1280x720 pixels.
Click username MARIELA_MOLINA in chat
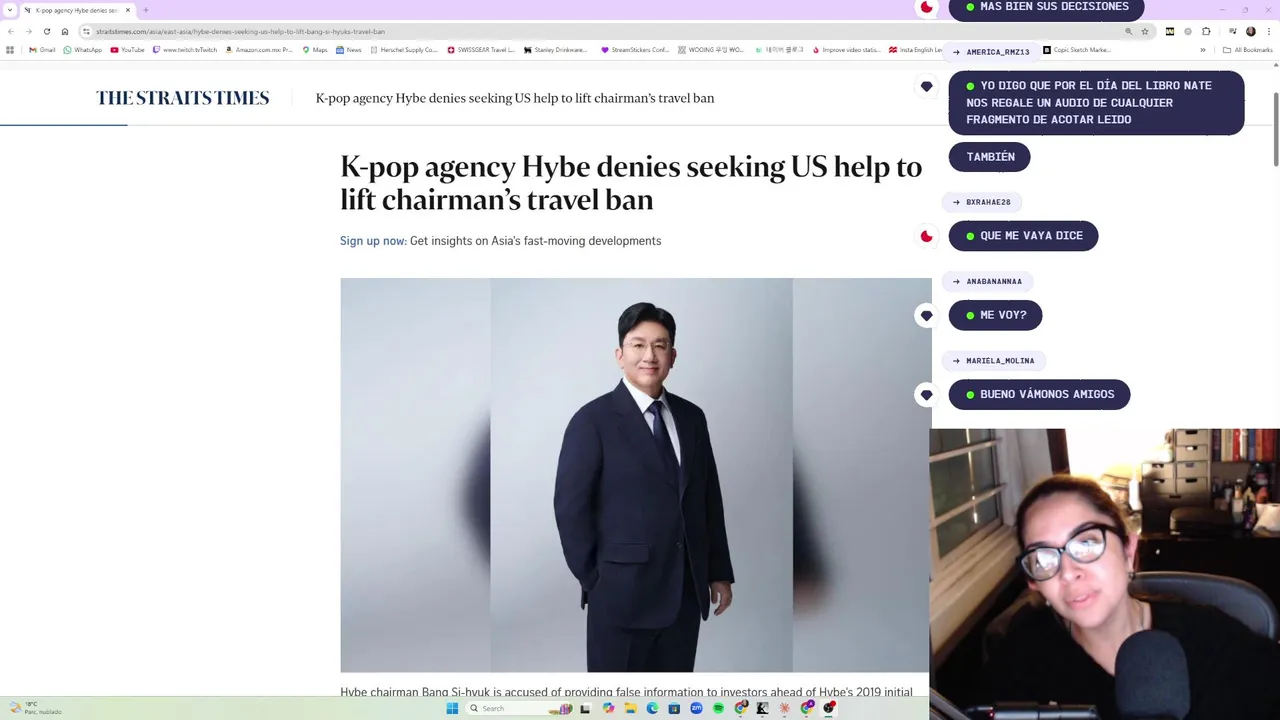1000,361
